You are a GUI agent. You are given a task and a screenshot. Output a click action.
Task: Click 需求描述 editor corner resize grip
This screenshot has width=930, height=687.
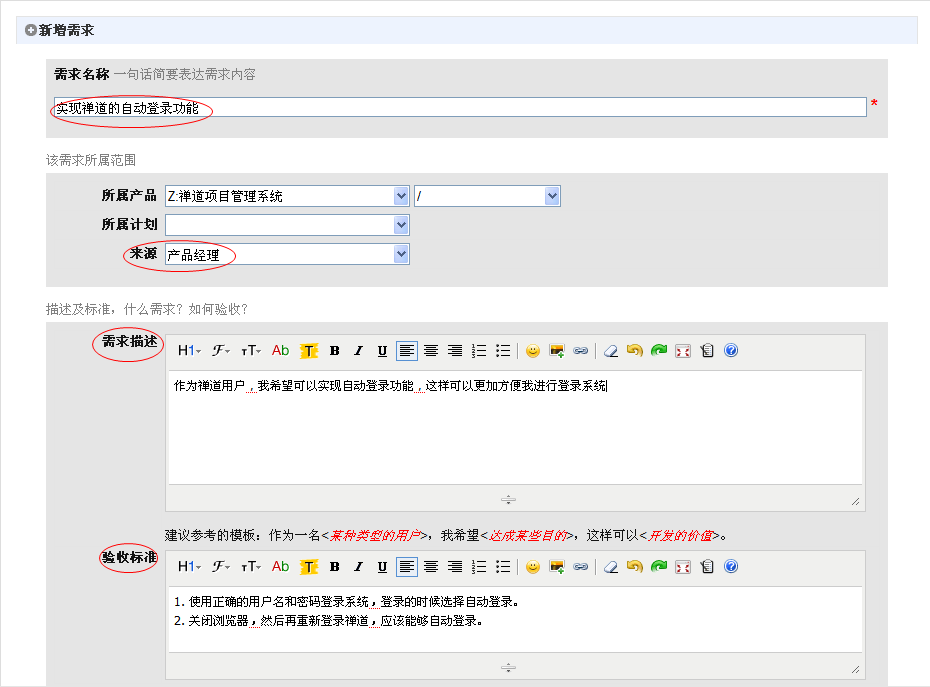point(855,502)
